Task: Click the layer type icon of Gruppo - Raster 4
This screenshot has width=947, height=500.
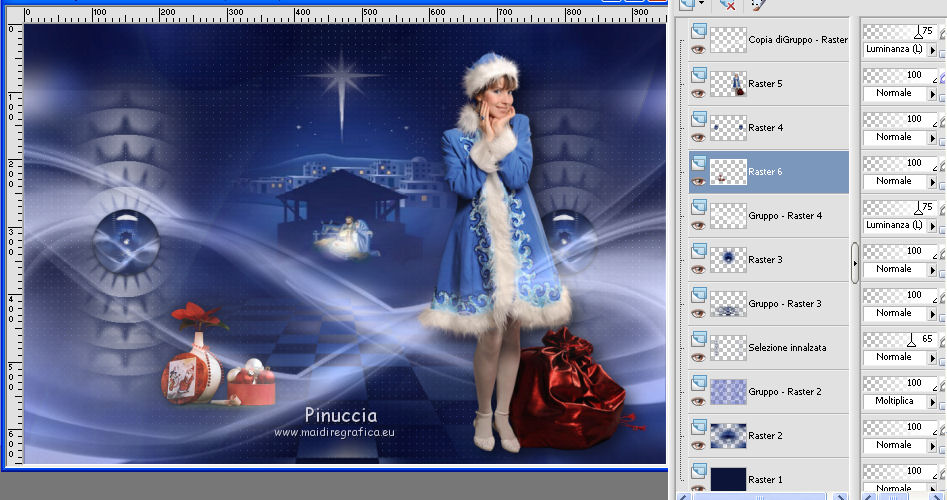Action: (x=699, y=207)
